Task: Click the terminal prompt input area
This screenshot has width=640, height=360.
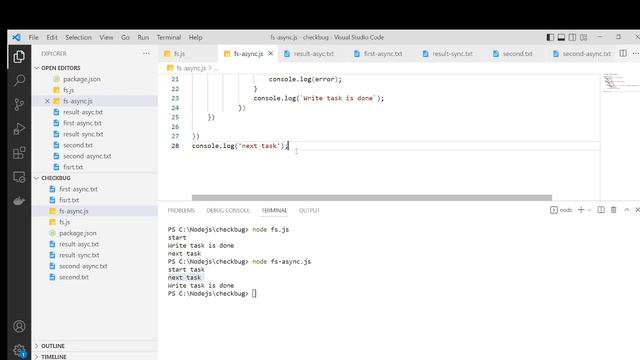Action: click(x=254, y=293)
